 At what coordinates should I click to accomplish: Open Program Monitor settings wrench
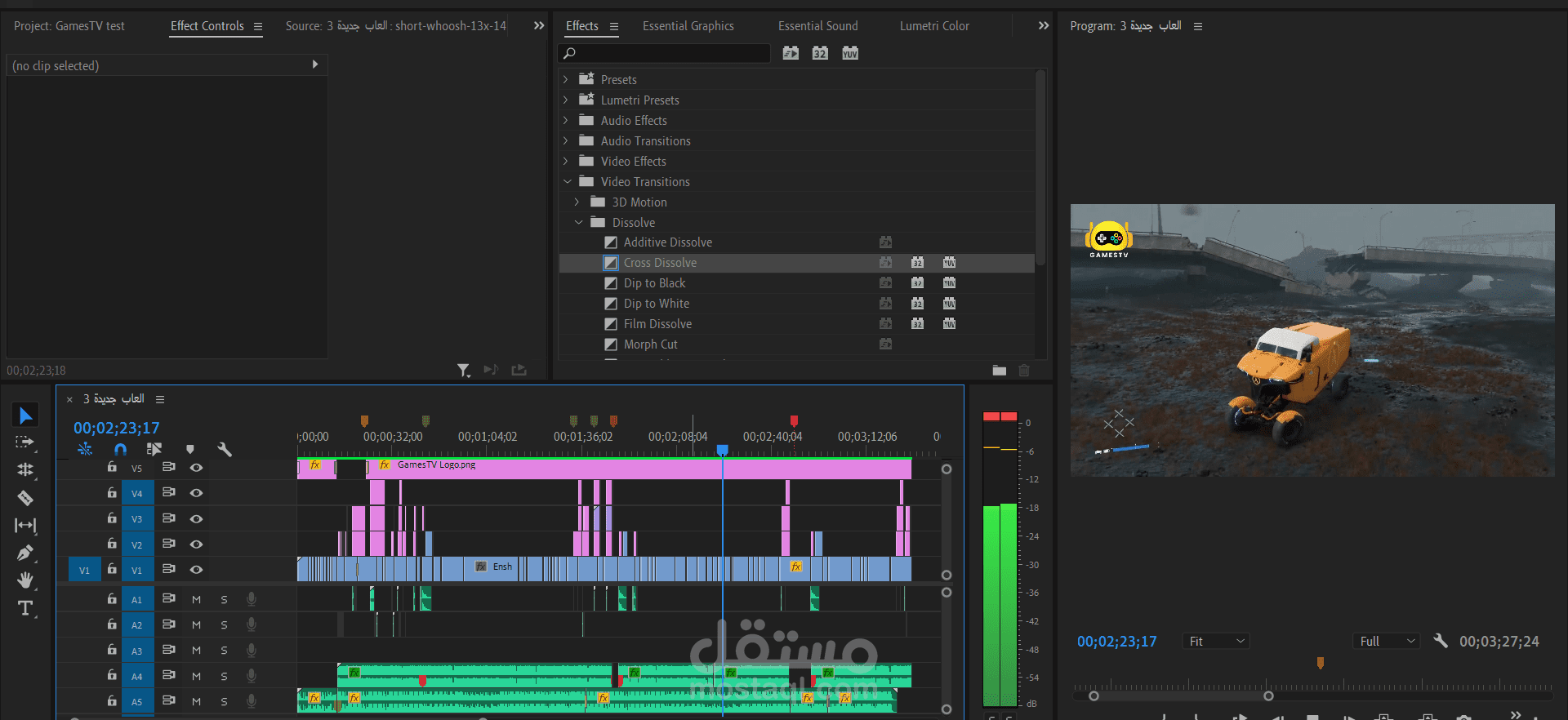pyautogui.click(x=1441, y=641)
